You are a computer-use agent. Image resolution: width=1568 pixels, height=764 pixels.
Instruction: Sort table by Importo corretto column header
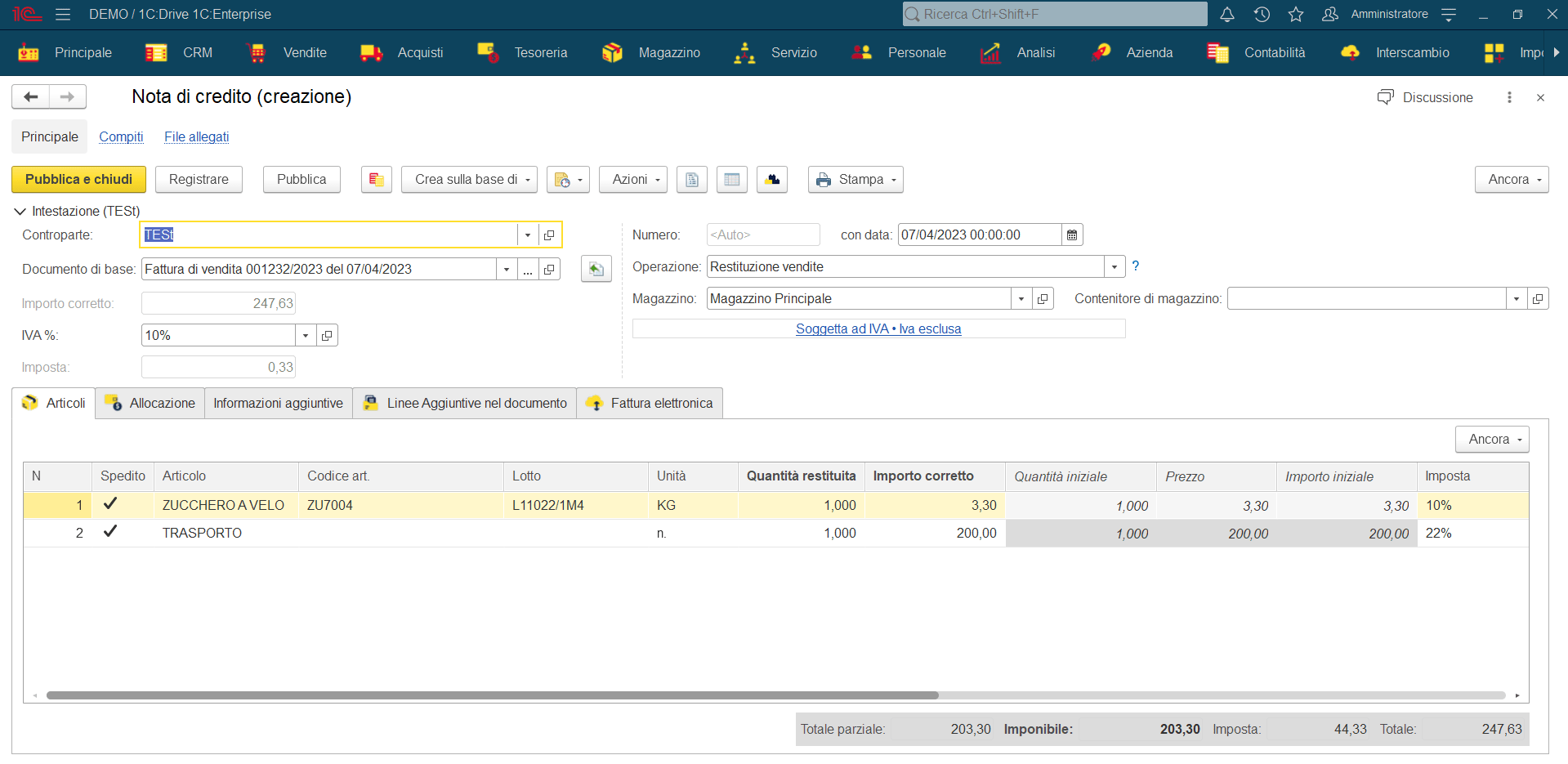pyautogui.click(x=935, y=476)
